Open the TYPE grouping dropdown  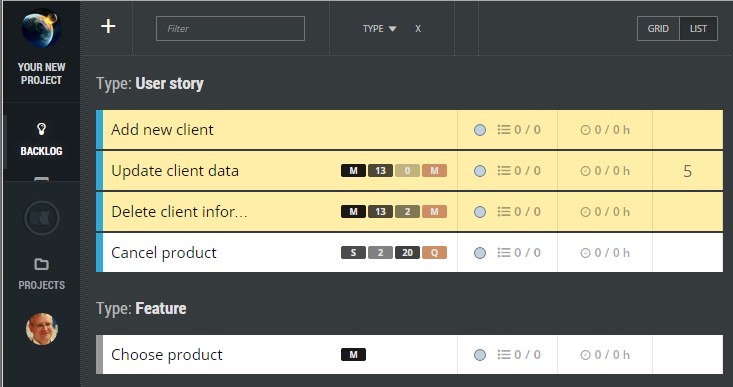coord(379,29)
